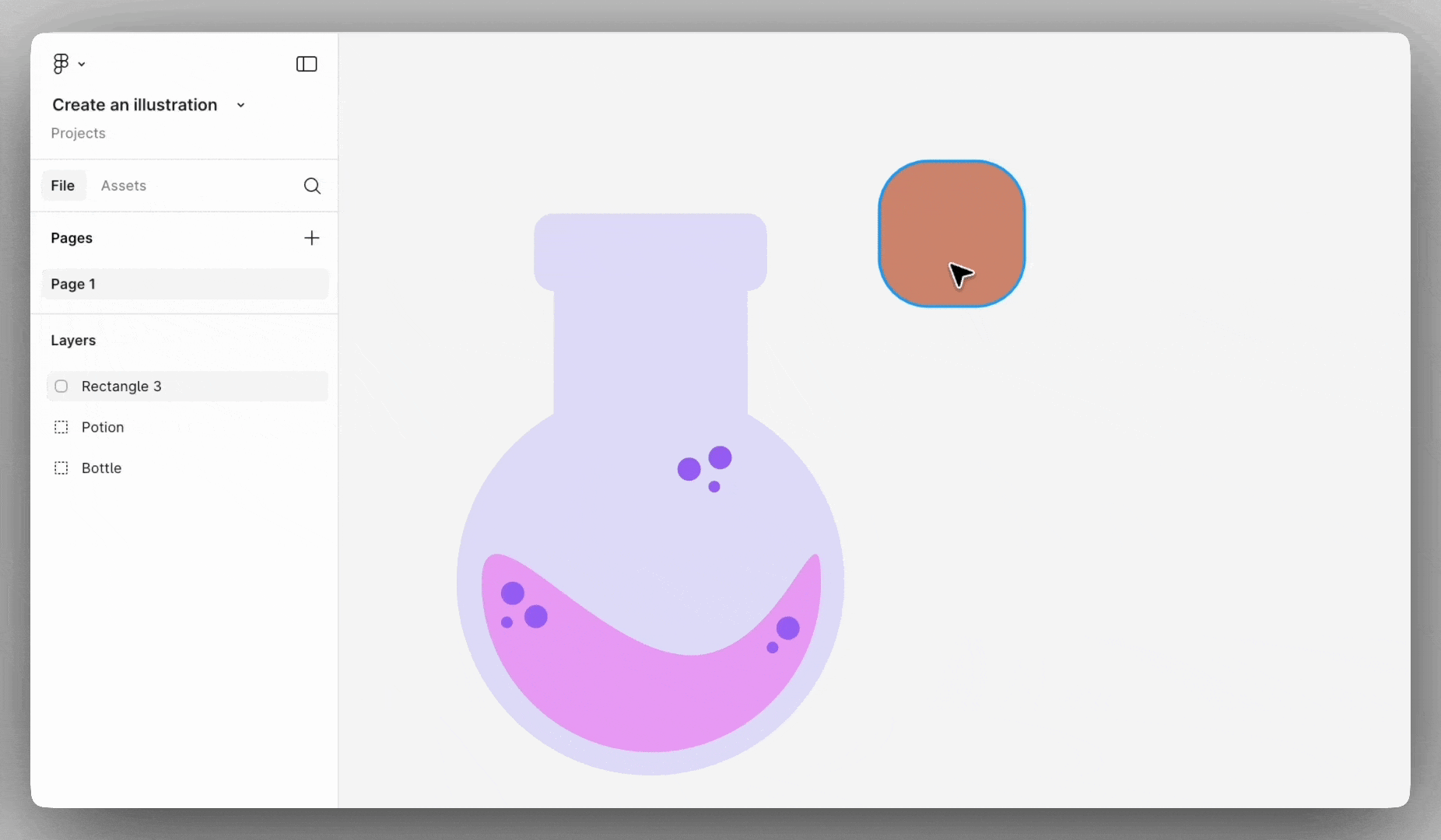This screenshot has height=840, width=1441.
Task: Click the chevron beside the Figma logo
Action: 82,65
